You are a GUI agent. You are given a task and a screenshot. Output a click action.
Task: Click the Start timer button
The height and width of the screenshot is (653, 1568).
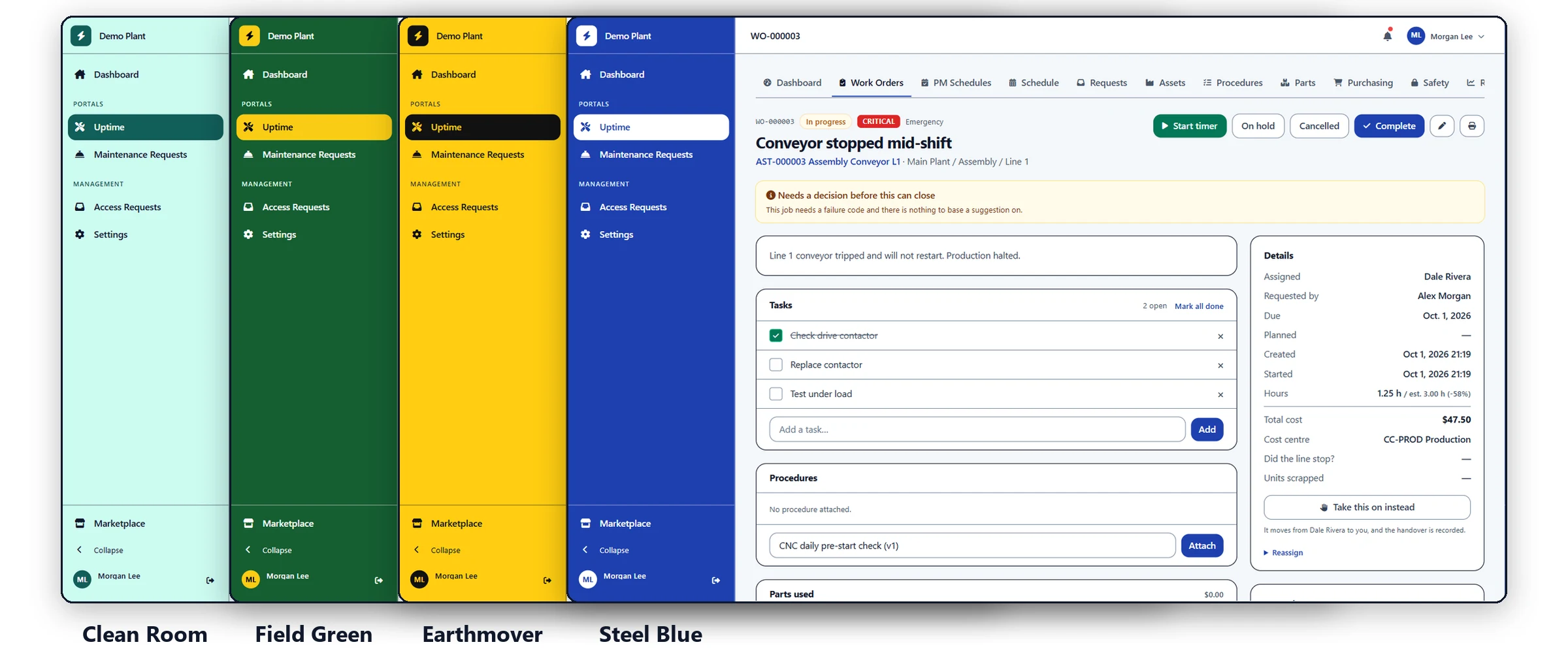[x=1189, y=126]
